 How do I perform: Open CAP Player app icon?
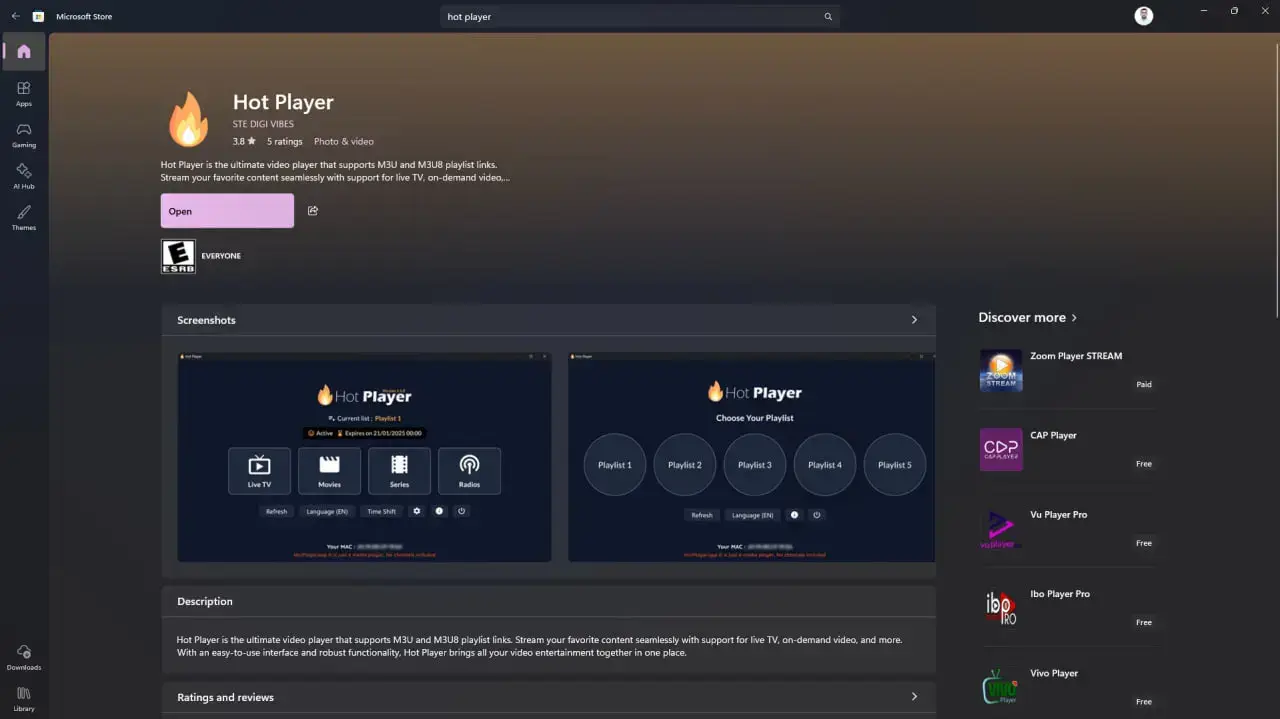[1001, 449]
